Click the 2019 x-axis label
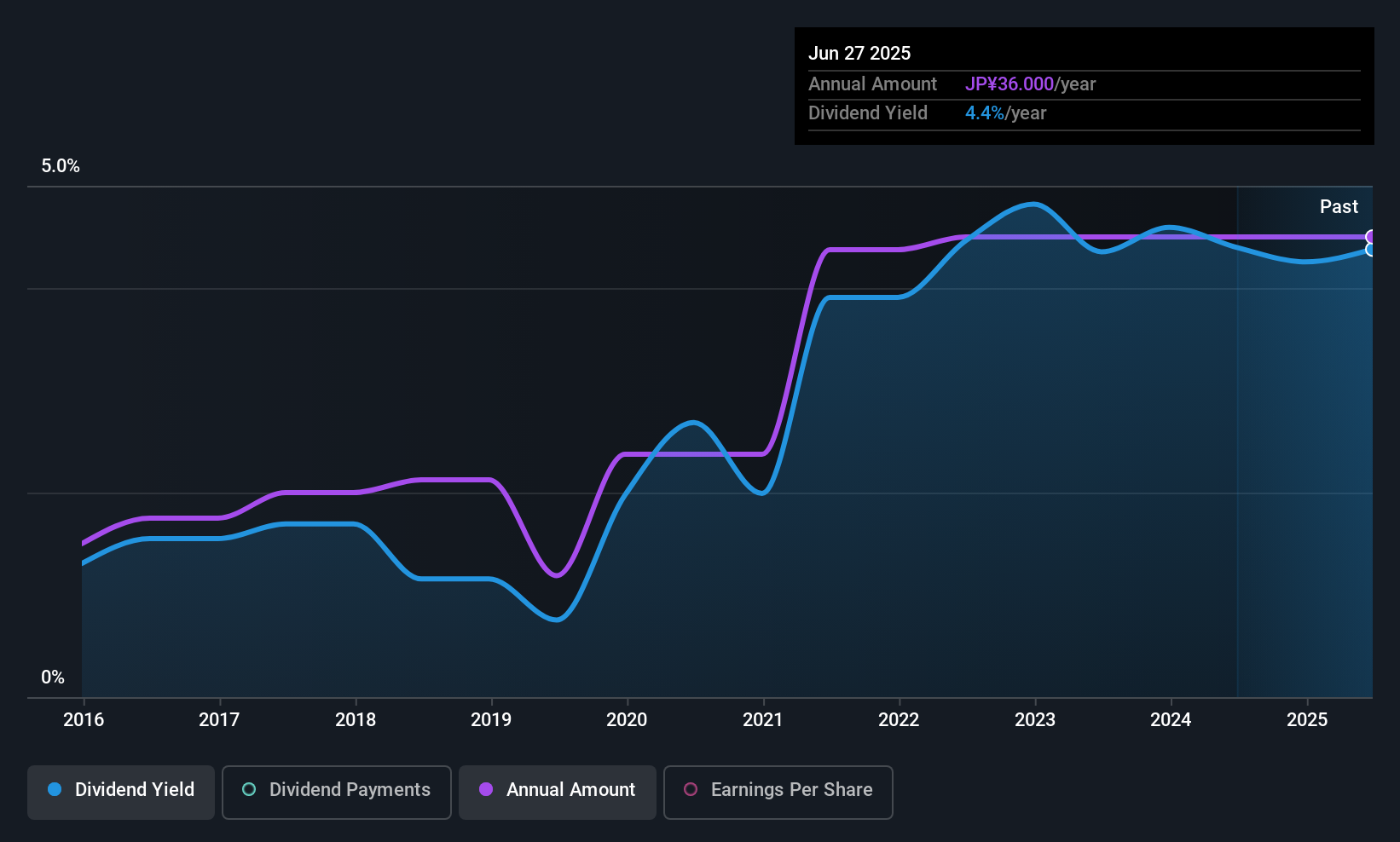The width and height of the screenshot is (1400, 842). click(491, 719)
